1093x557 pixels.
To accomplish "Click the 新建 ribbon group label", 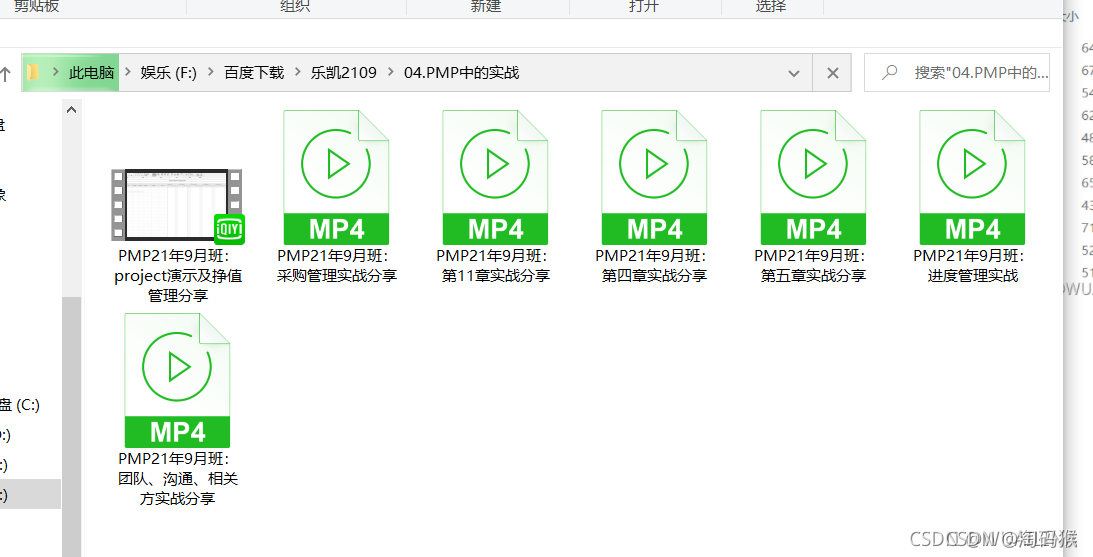I will tap(485, 6).
